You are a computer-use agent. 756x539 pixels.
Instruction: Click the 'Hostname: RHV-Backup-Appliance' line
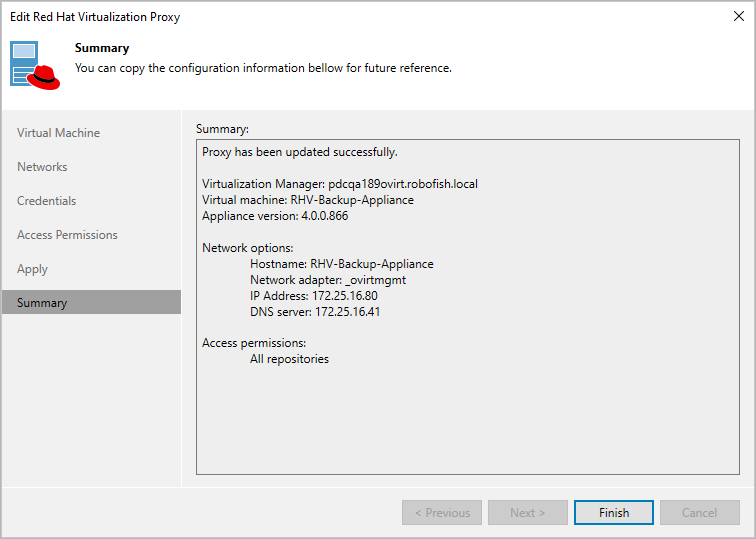click(x=341, y=264)
